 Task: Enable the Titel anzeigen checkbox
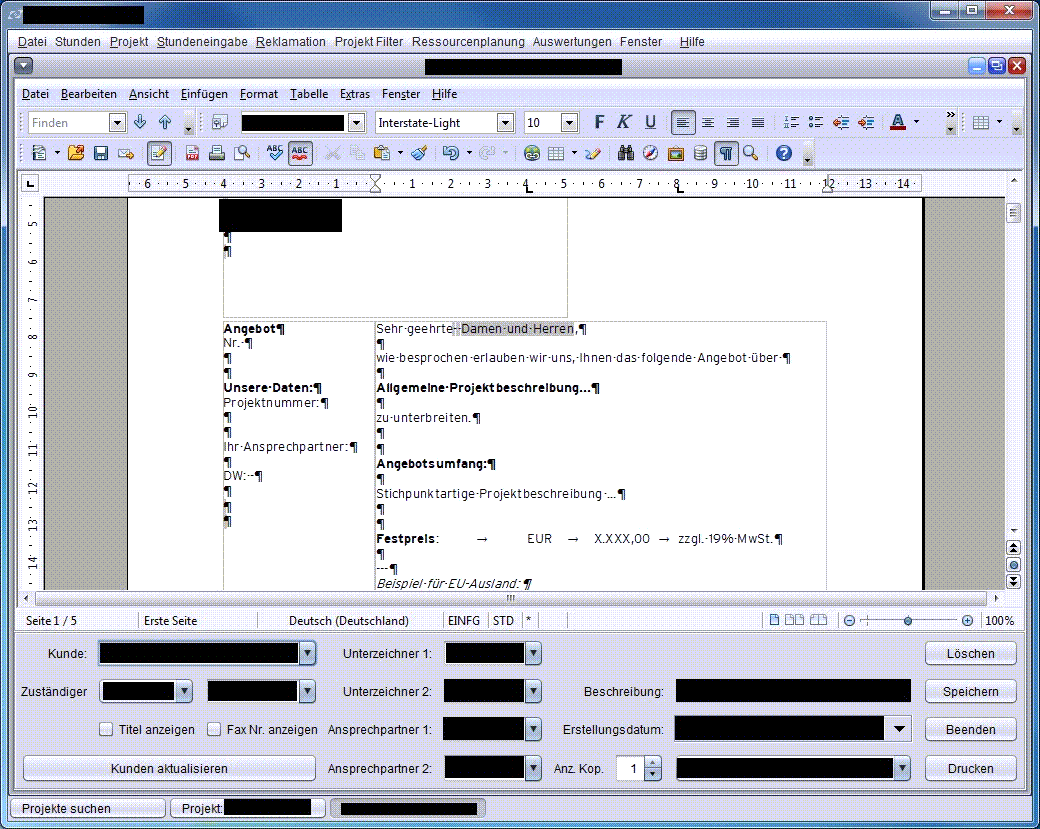coord(106,730)
